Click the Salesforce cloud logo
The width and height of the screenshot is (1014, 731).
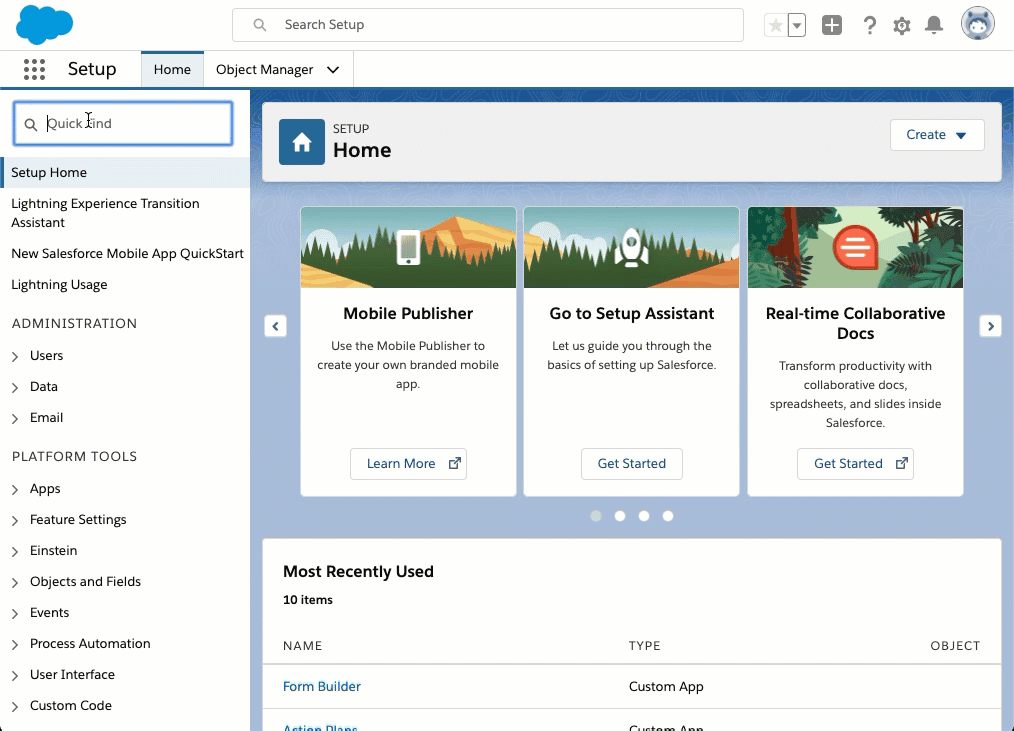pos(45,25)
